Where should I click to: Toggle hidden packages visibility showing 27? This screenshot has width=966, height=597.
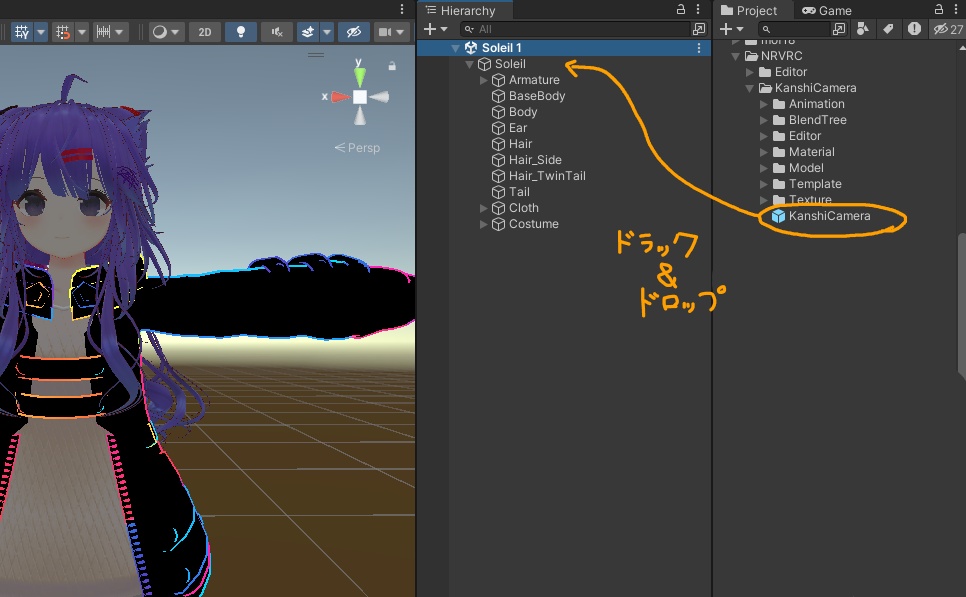coord(948,29)
